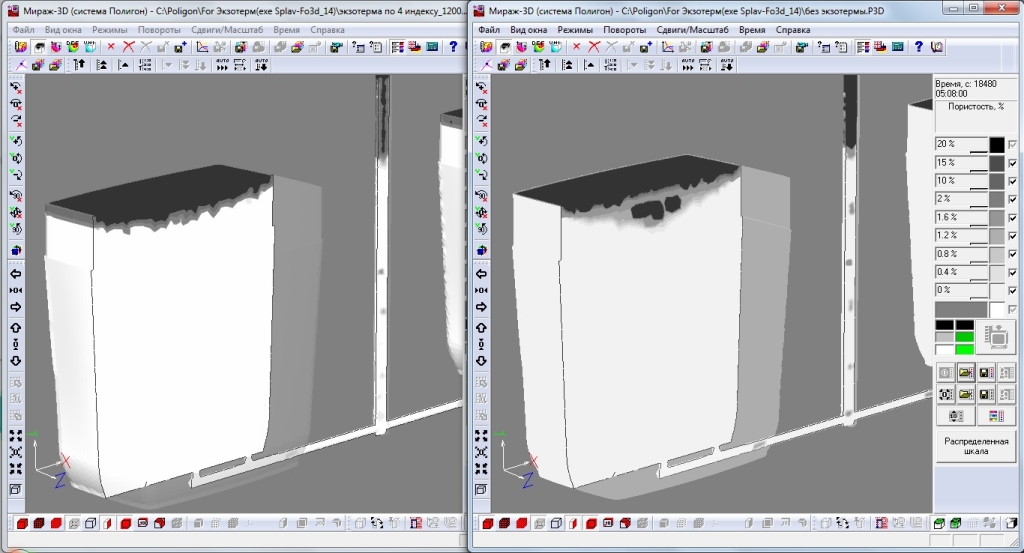
Task: Click the black swatch beside 20 % level
Action: pos(997,145)
